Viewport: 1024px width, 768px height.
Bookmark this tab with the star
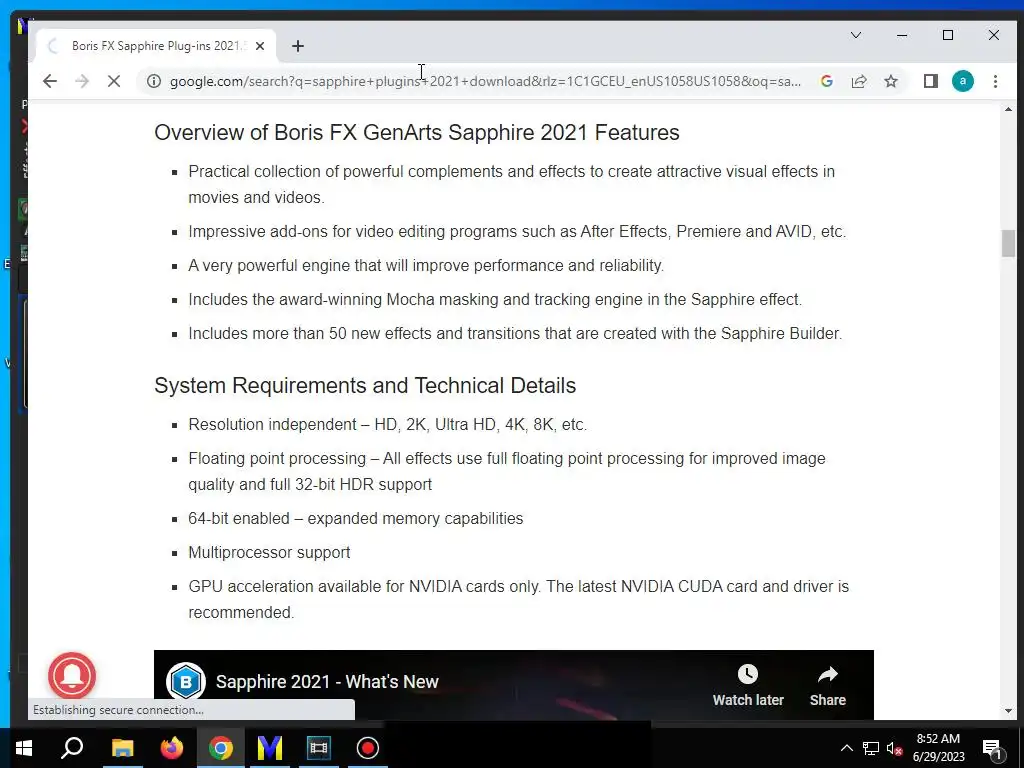(891, 81)
